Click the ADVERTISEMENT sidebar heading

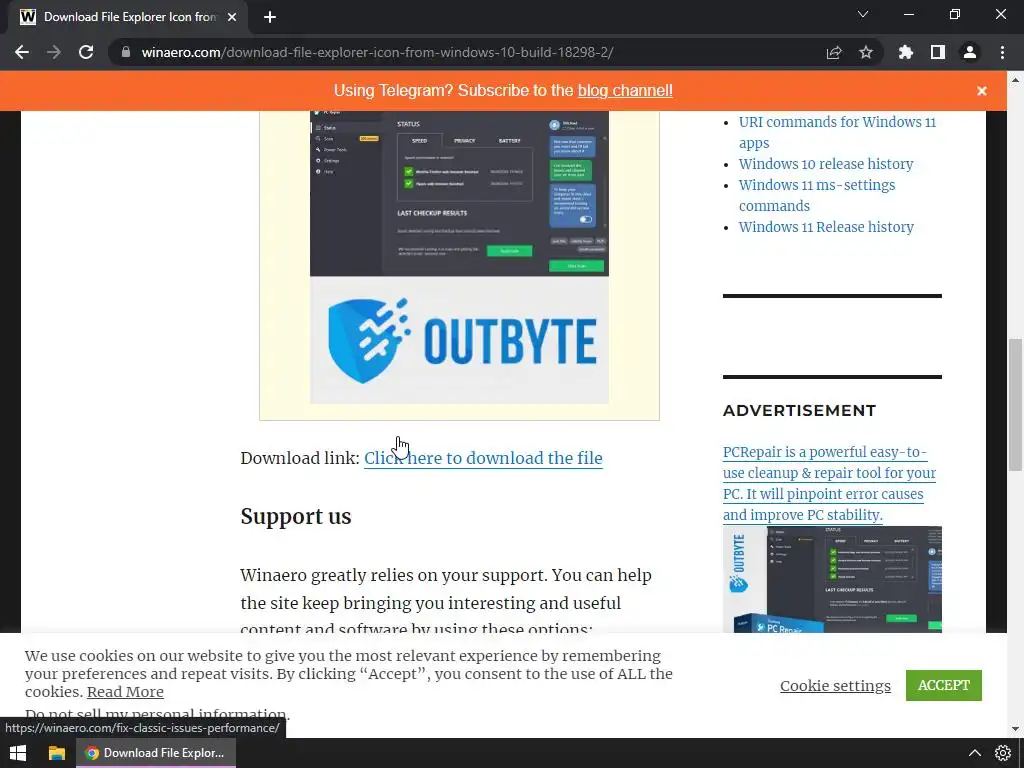pos(799,410)
